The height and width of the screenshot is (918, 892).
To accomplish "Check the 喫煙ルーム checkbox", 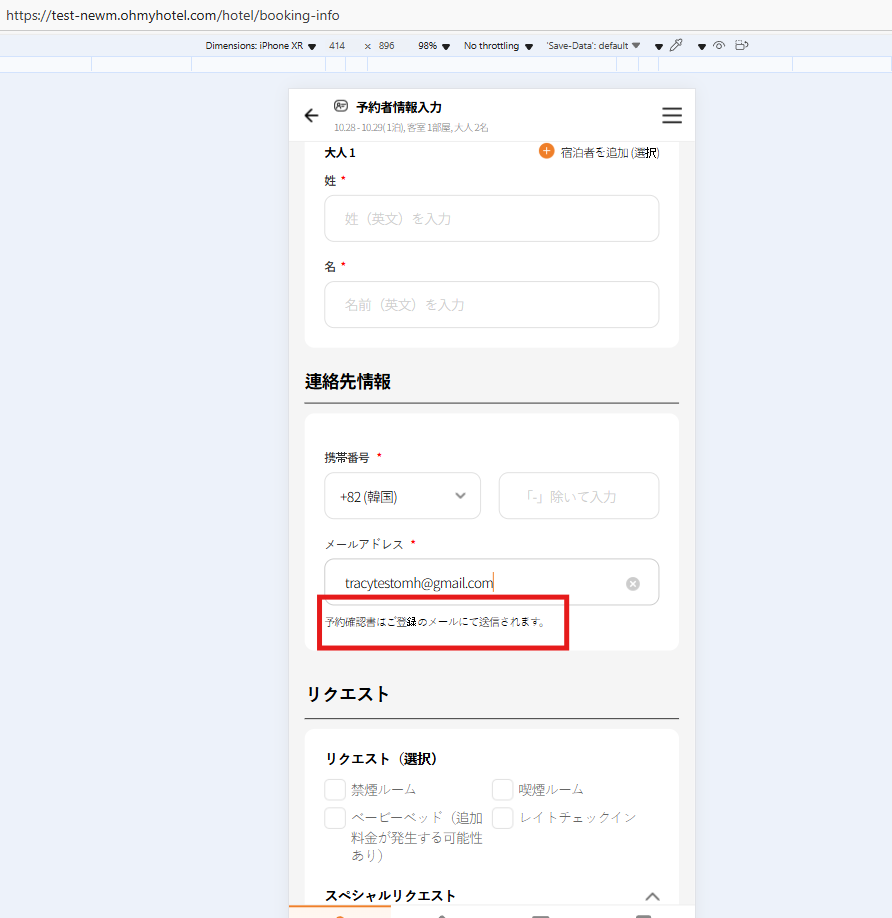I will [x=502, y=789].
